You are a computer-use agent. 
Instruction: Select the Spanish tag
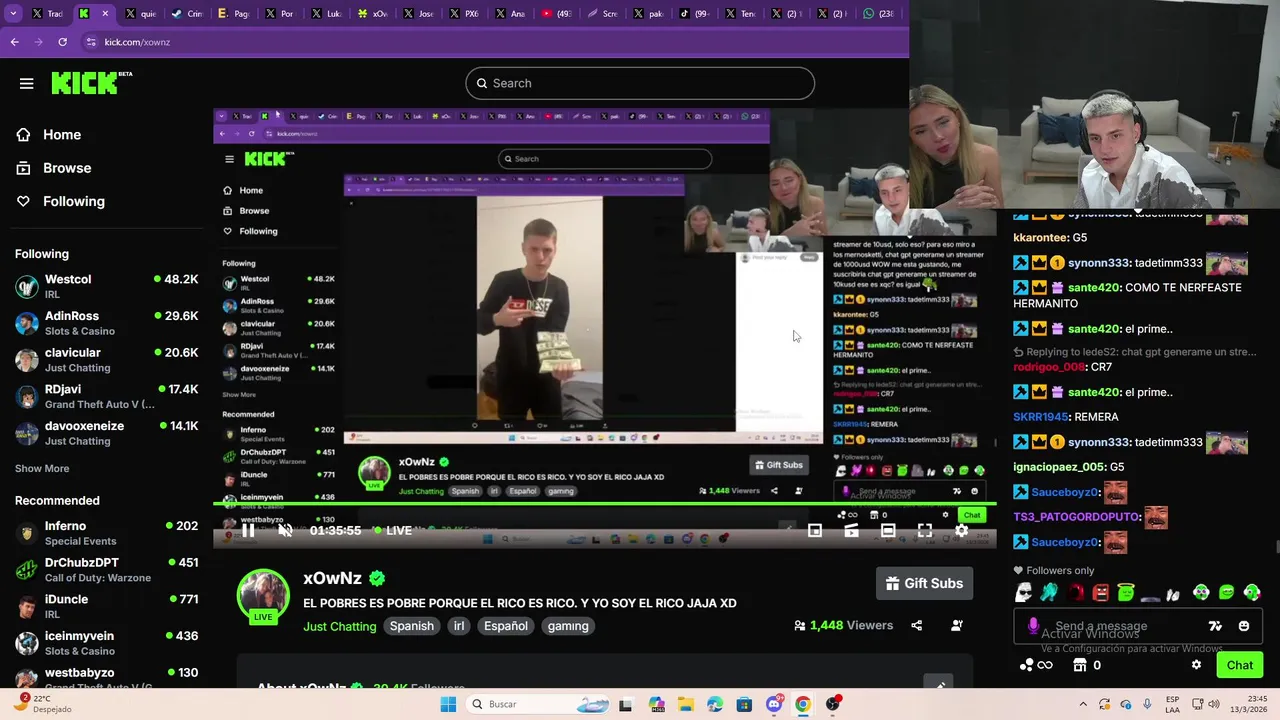pos(412,626)
